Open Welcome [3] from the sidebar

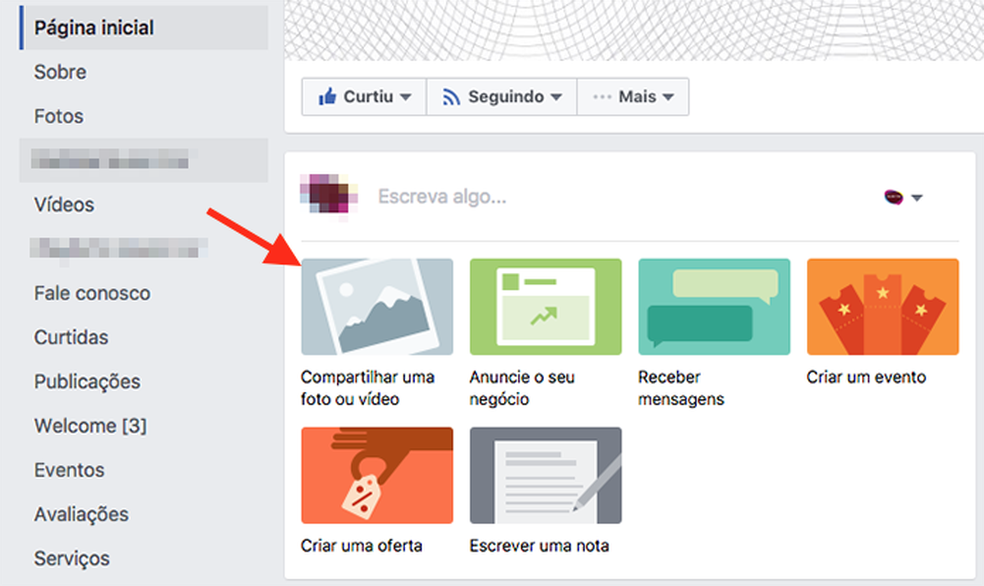pos(91,425)
